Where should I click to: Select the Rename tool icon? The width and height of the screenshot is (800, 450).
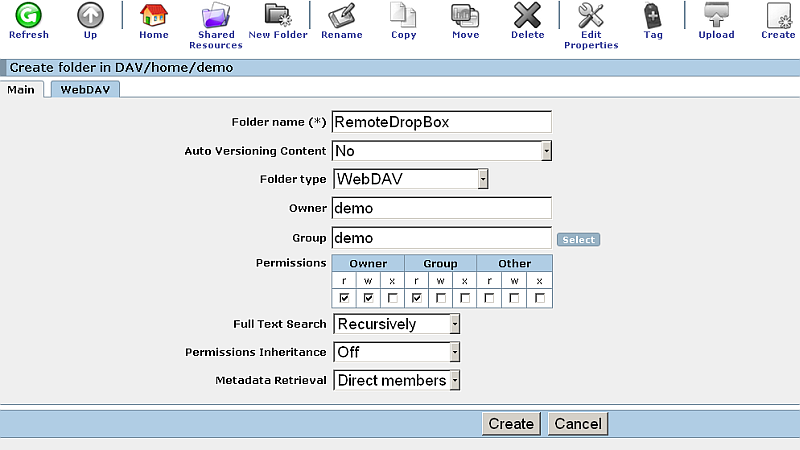pos(341,15)
